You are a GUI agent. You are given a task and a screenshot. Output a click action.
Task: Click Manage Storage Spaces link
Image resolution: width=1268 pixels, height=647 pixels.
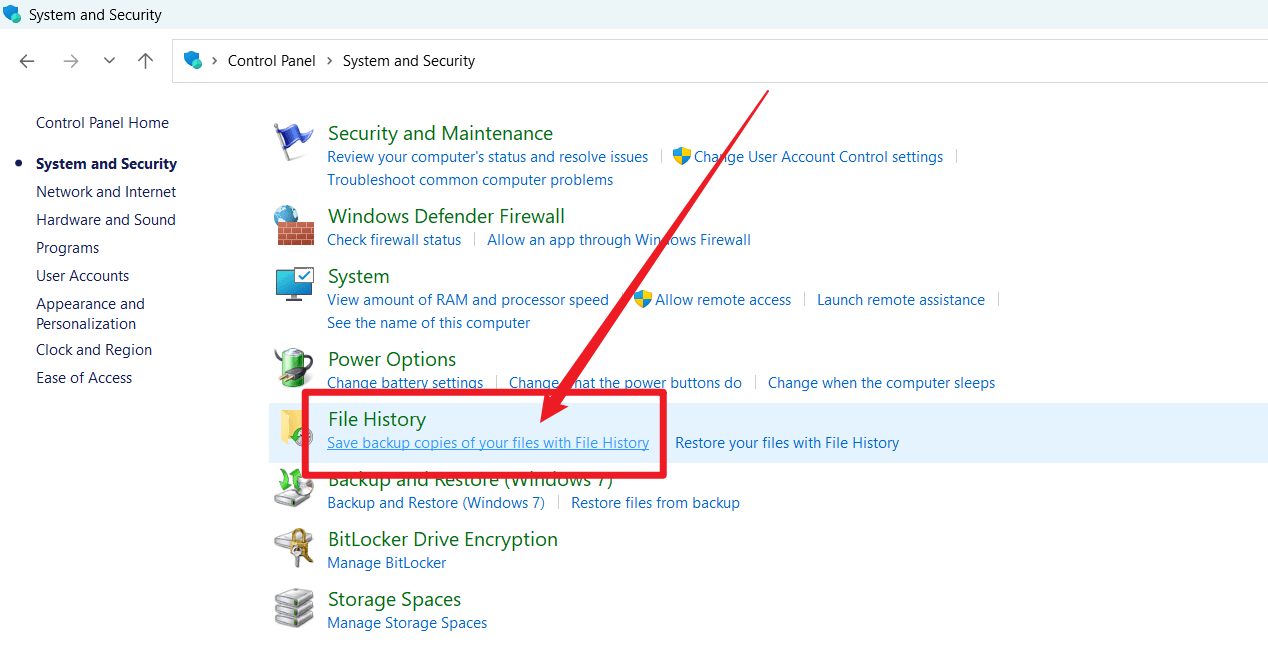coord(407,623)
